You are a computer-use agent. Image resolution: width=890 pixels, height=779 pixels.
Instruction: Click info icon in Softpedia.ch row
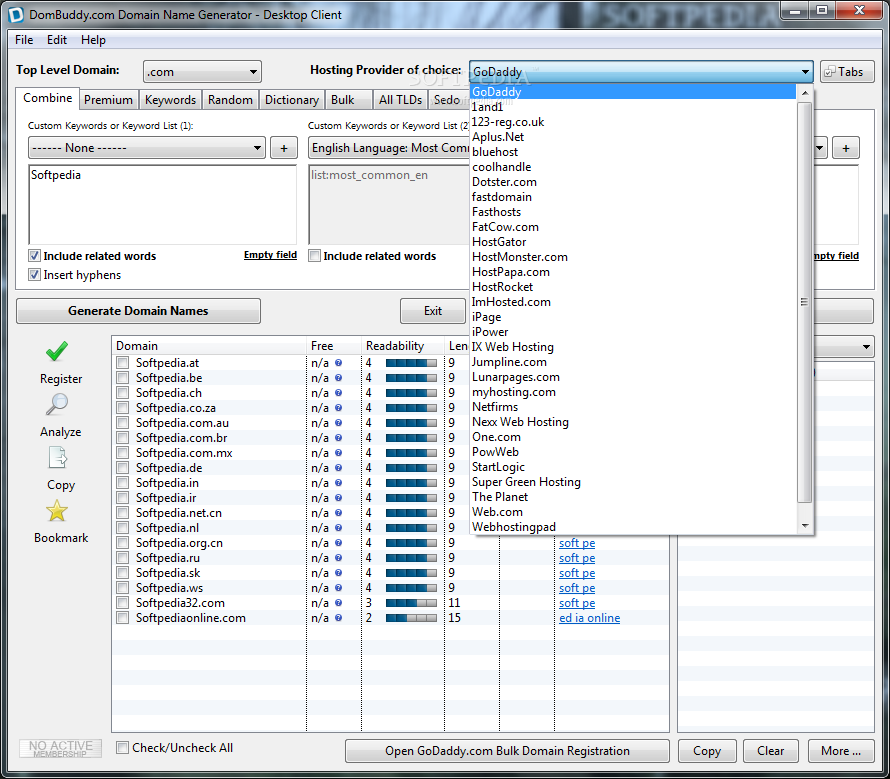pyautogui.click(x=338, y=393)
